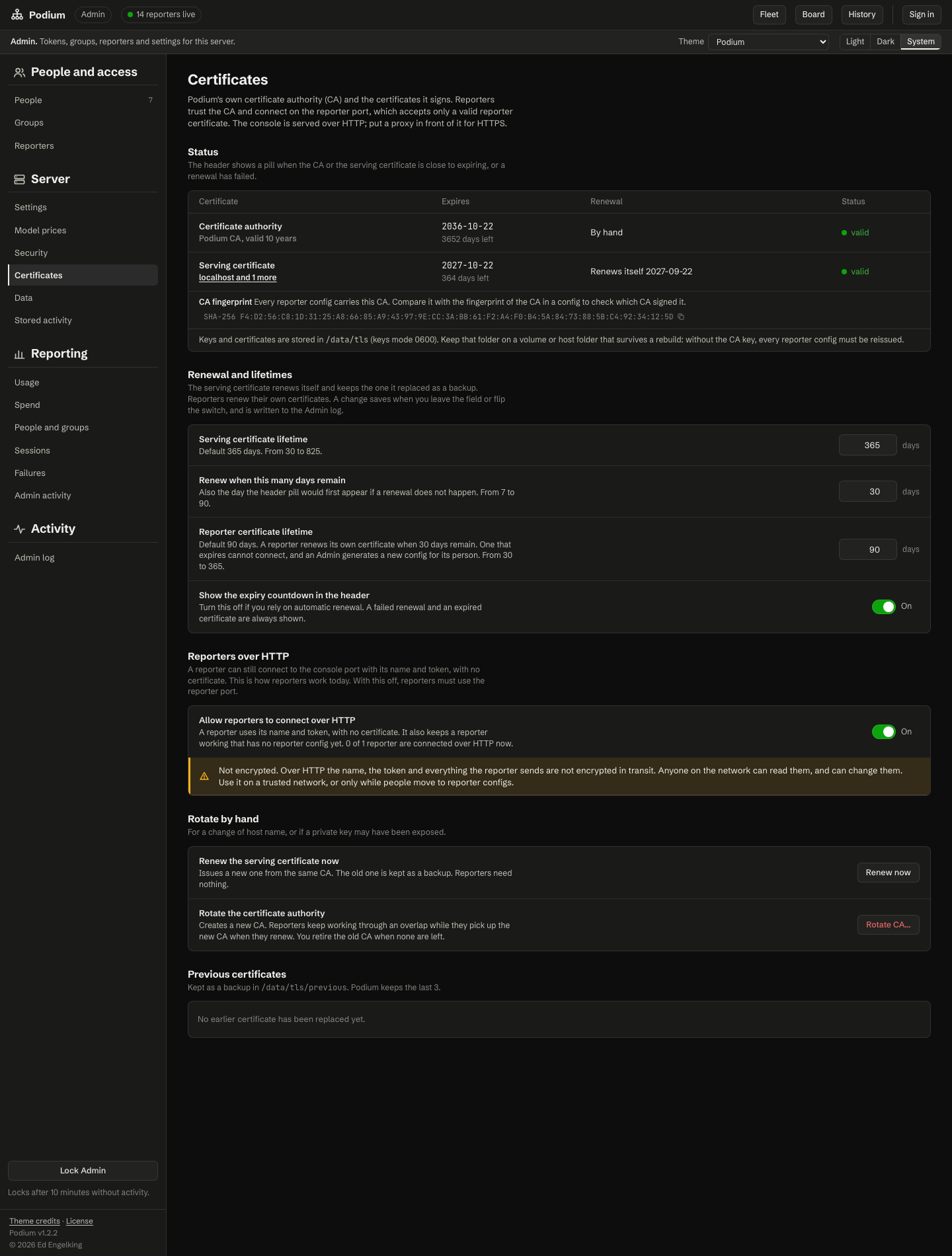Open the Fleet page
Viewport: 952px width, 1256px height.
(x=770, y=15)
